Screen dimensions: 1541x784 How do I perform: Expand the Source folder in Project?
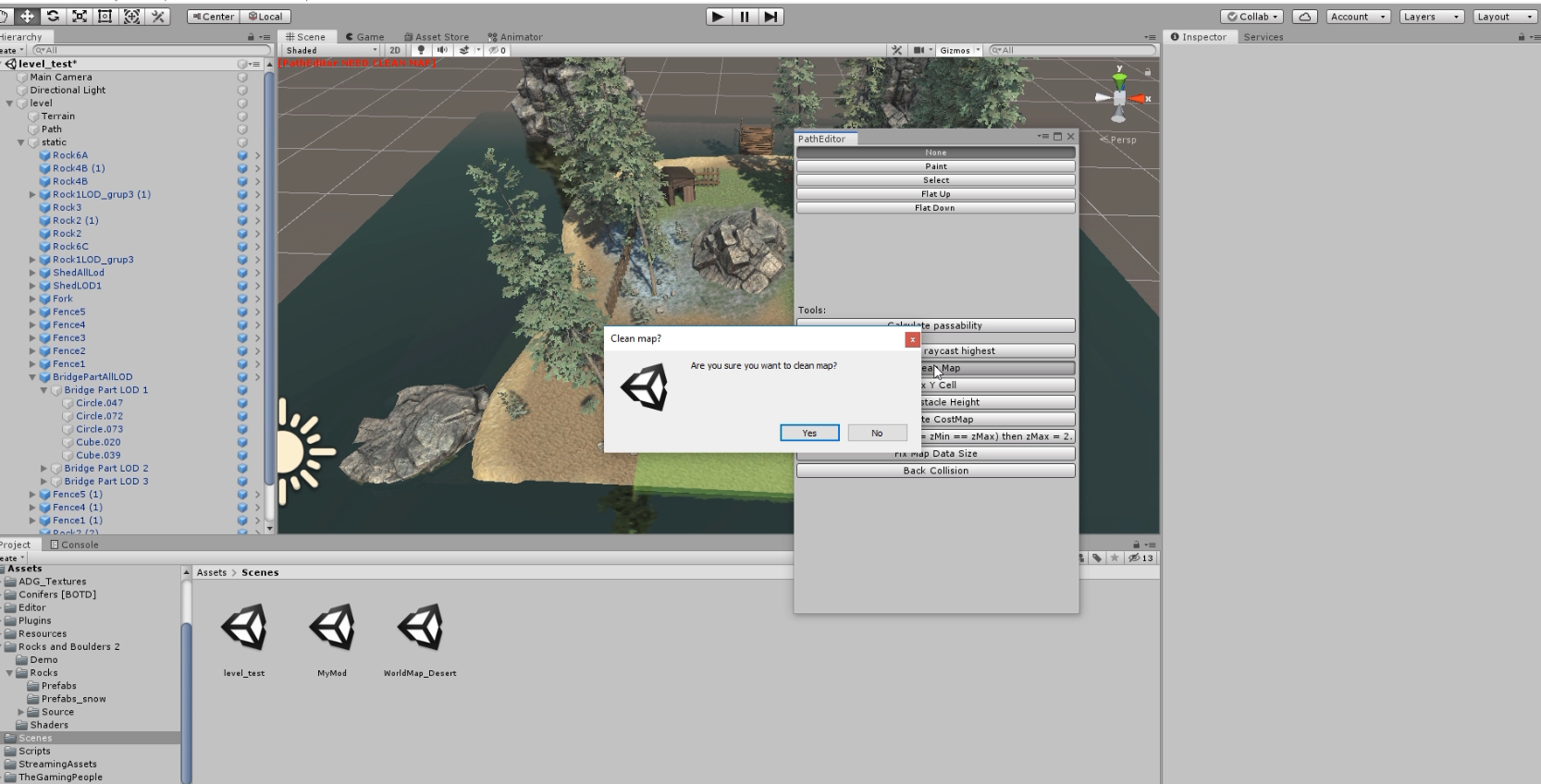pos(21,712)
